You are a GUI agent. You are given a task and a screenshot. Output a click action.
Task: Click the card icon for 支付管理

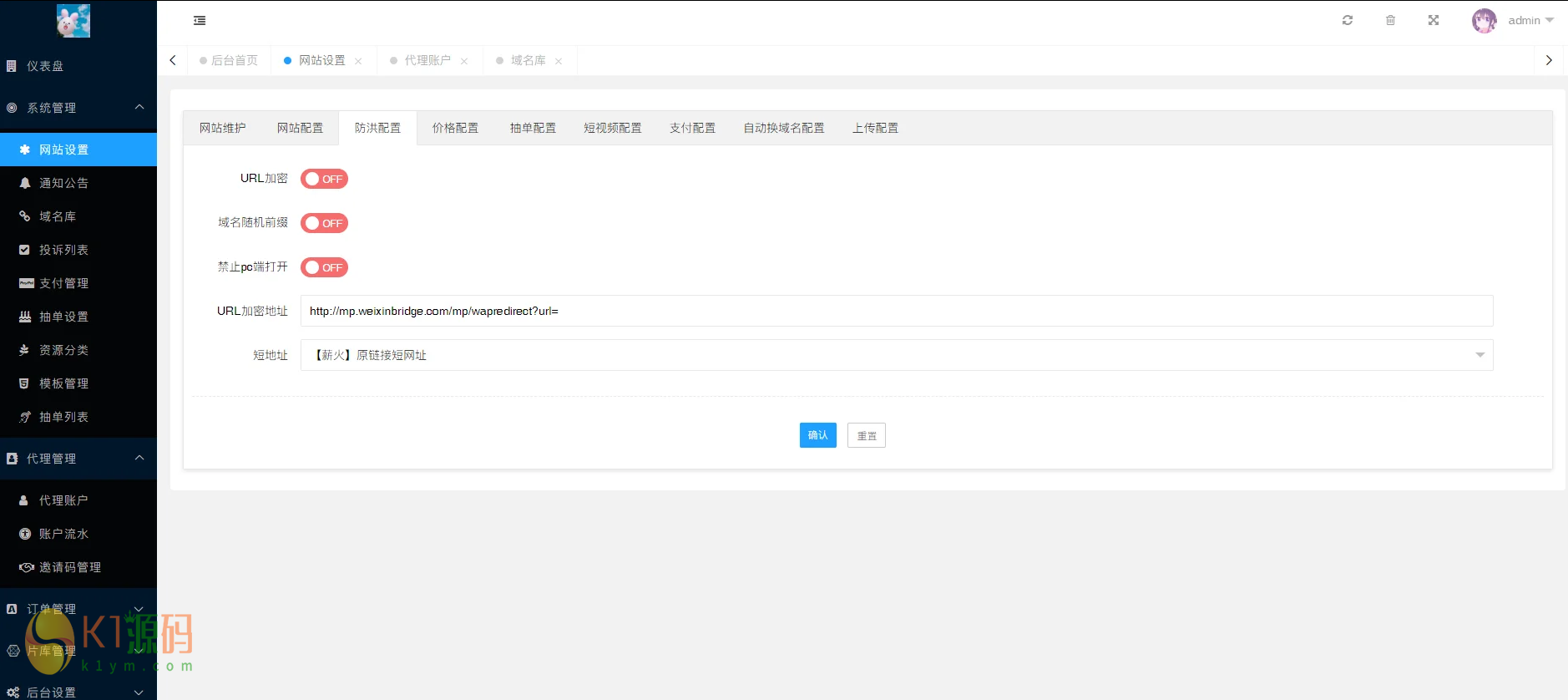click(27, 283)
